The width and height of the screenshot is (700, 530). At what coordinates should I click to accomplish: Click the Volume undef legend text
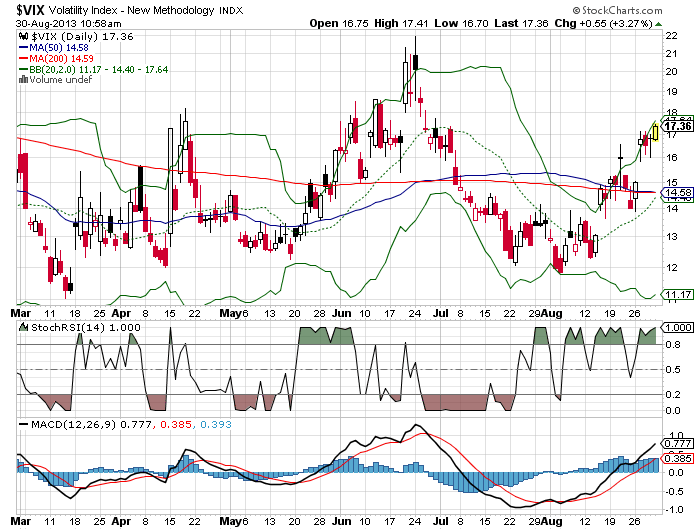61,79
